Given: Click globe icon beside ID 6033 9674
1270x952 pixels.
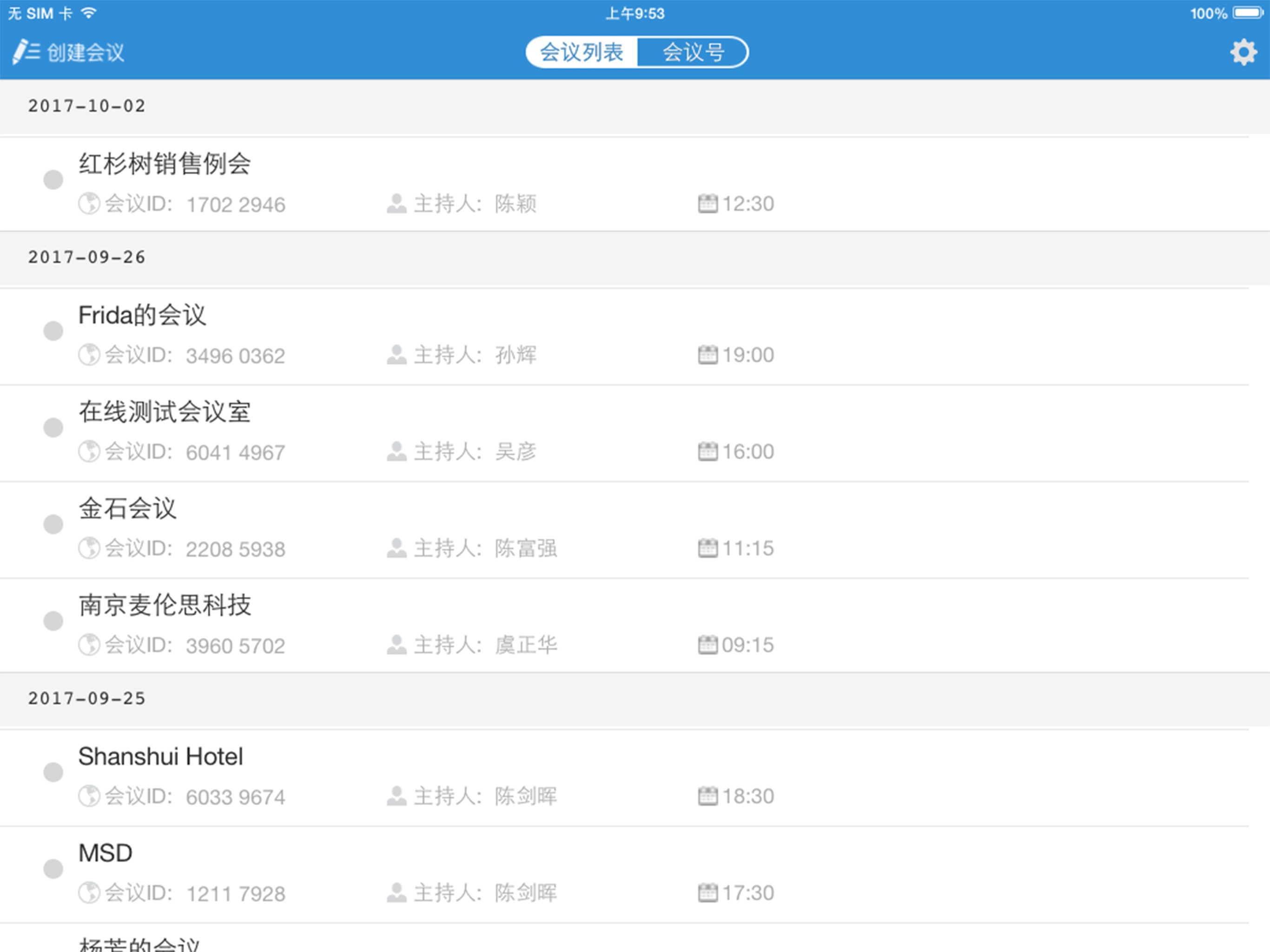Looking at the screenshot, I should 89,796.
